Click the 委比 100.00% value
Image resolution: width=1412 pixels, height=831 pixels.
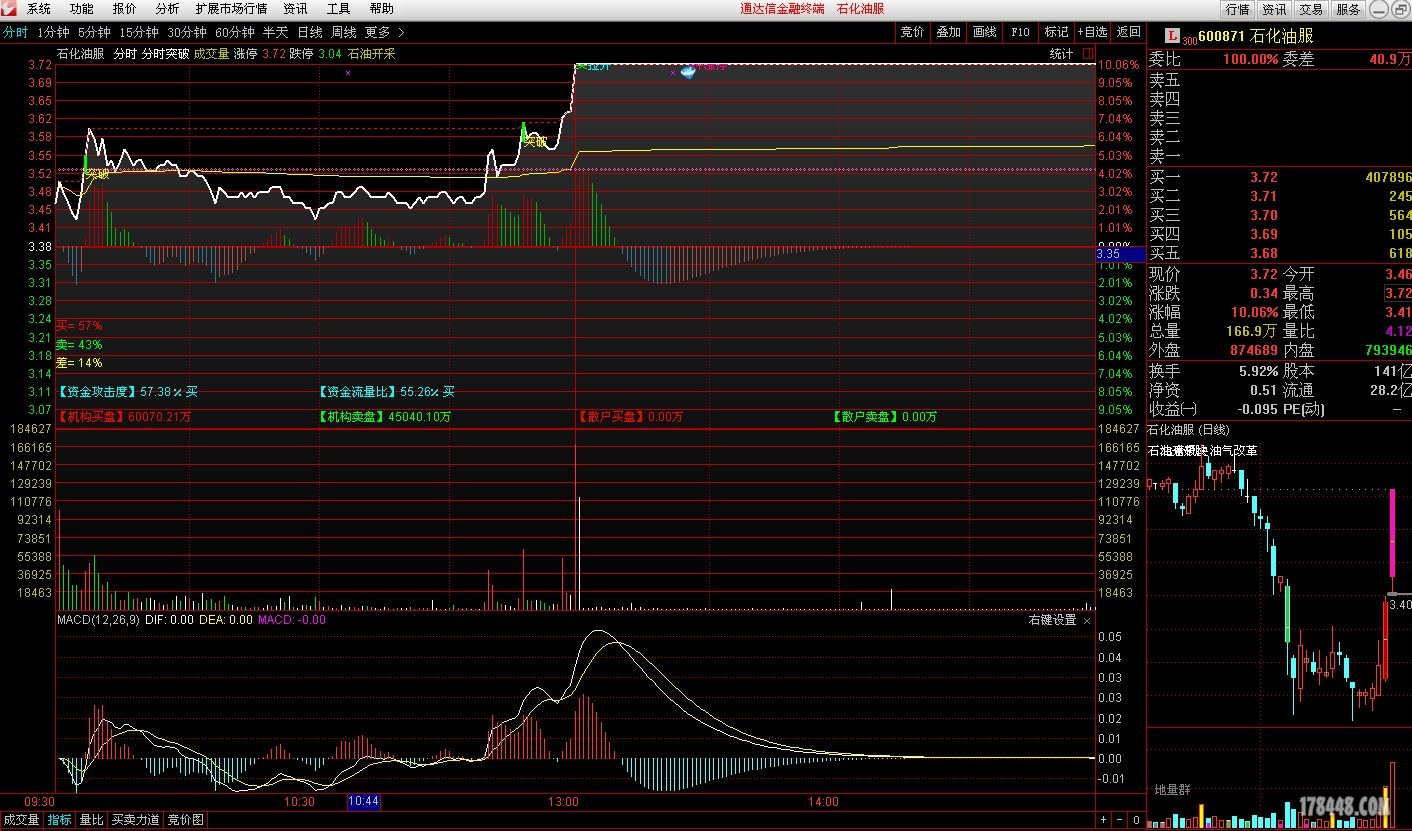pyautogui.click(x=1250, y=59)
